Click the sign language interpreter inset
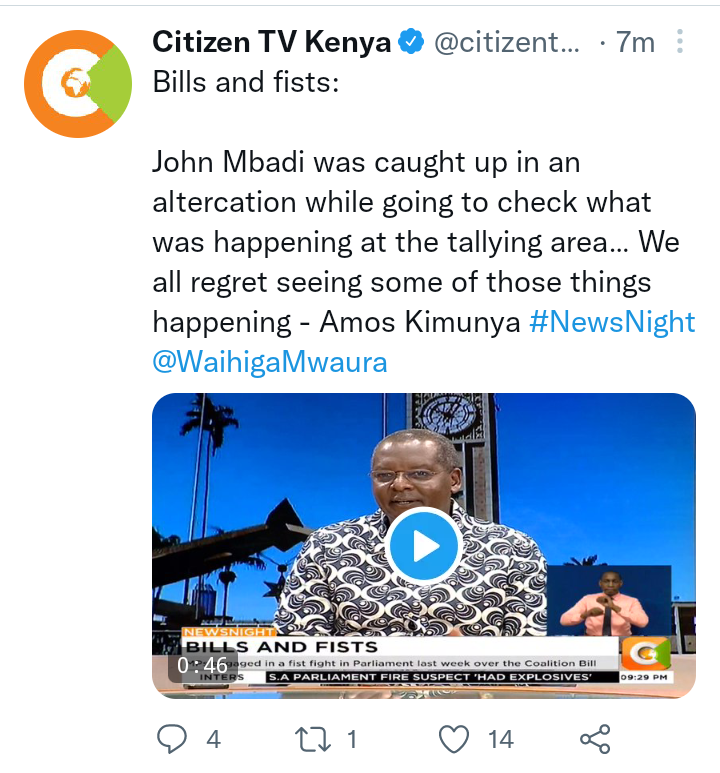 (610, 600)
